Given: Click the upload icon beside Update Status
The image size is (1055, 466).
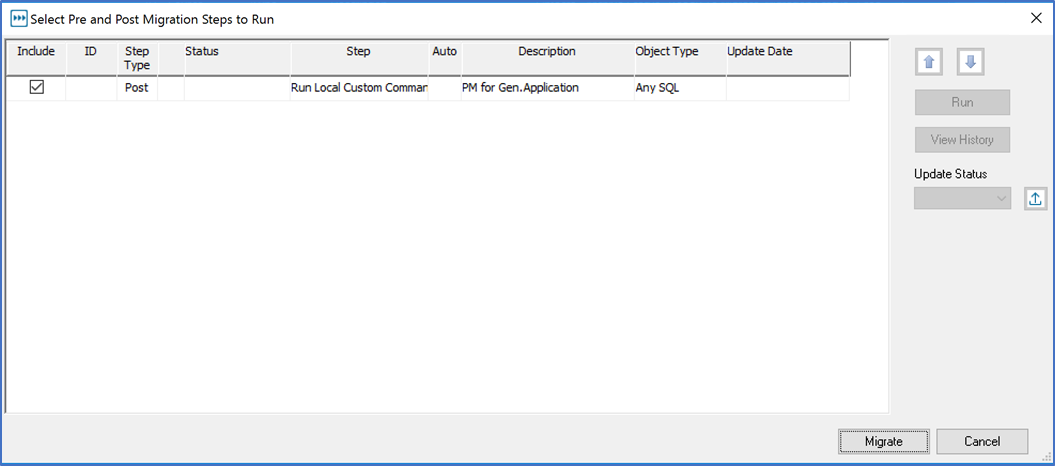Looking at the screenshot, I should click(1035, 198).
